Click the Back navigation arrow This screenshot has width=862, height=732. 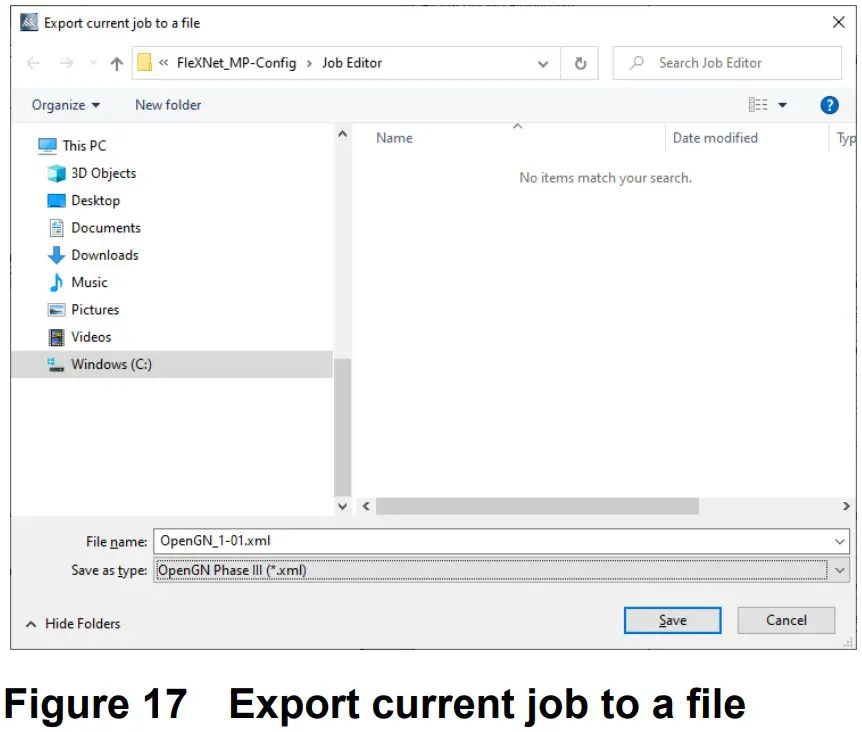point(34,64)
